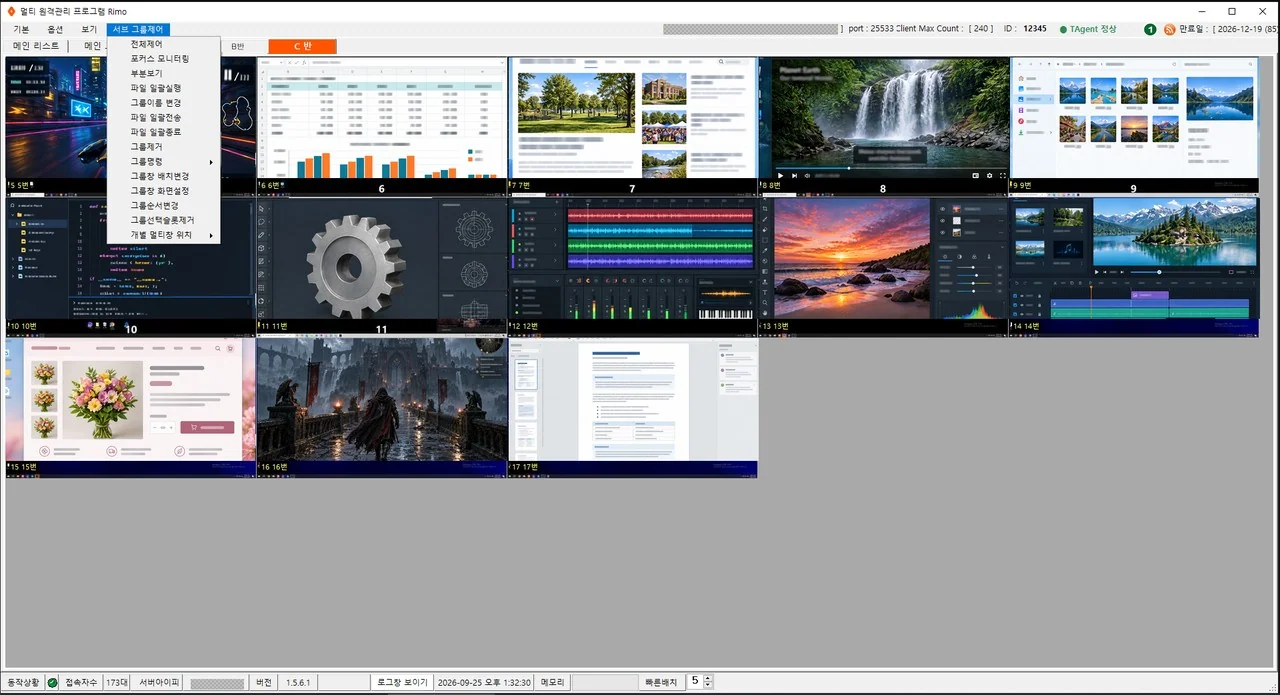
Task: Expand the 그룹명령 submenu
Action: pos(163,162)
